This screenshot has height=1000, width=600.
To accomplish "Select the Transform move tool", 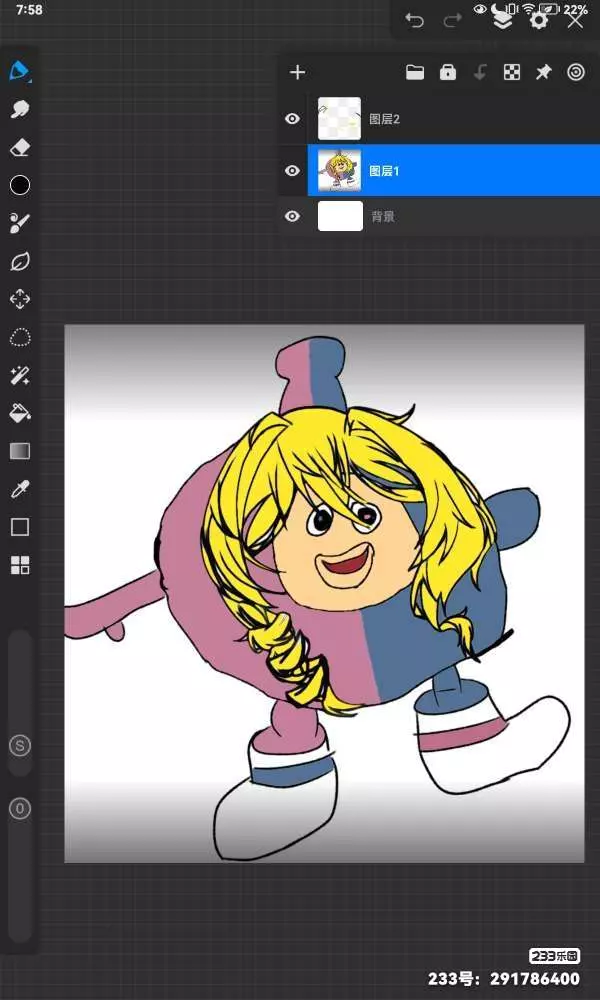I will point(19,299).
